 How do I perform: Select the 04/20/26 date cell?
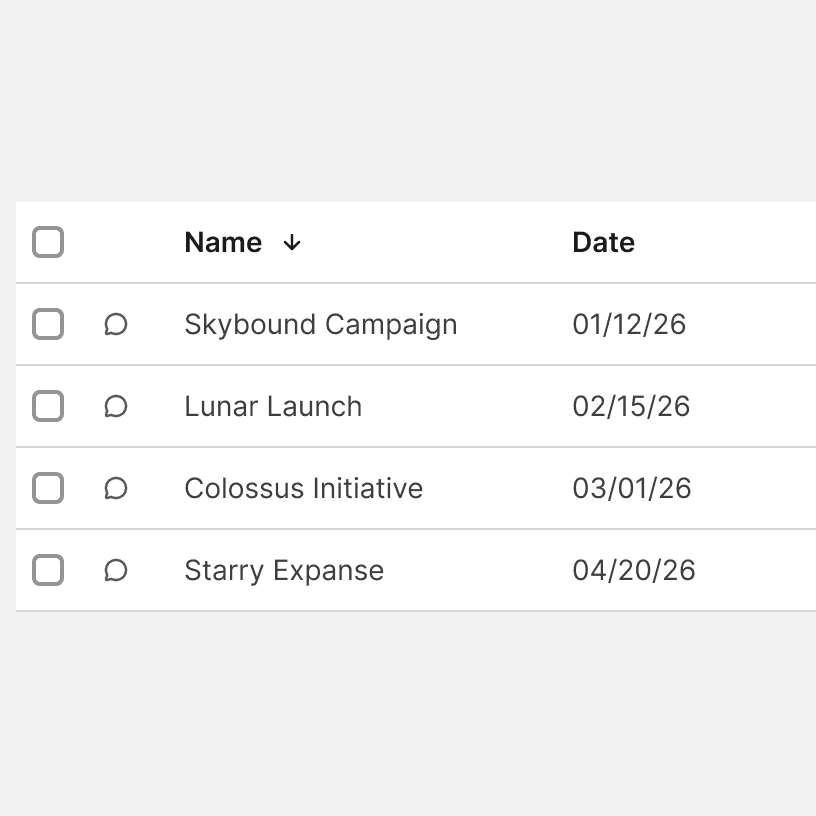point(633,571)
